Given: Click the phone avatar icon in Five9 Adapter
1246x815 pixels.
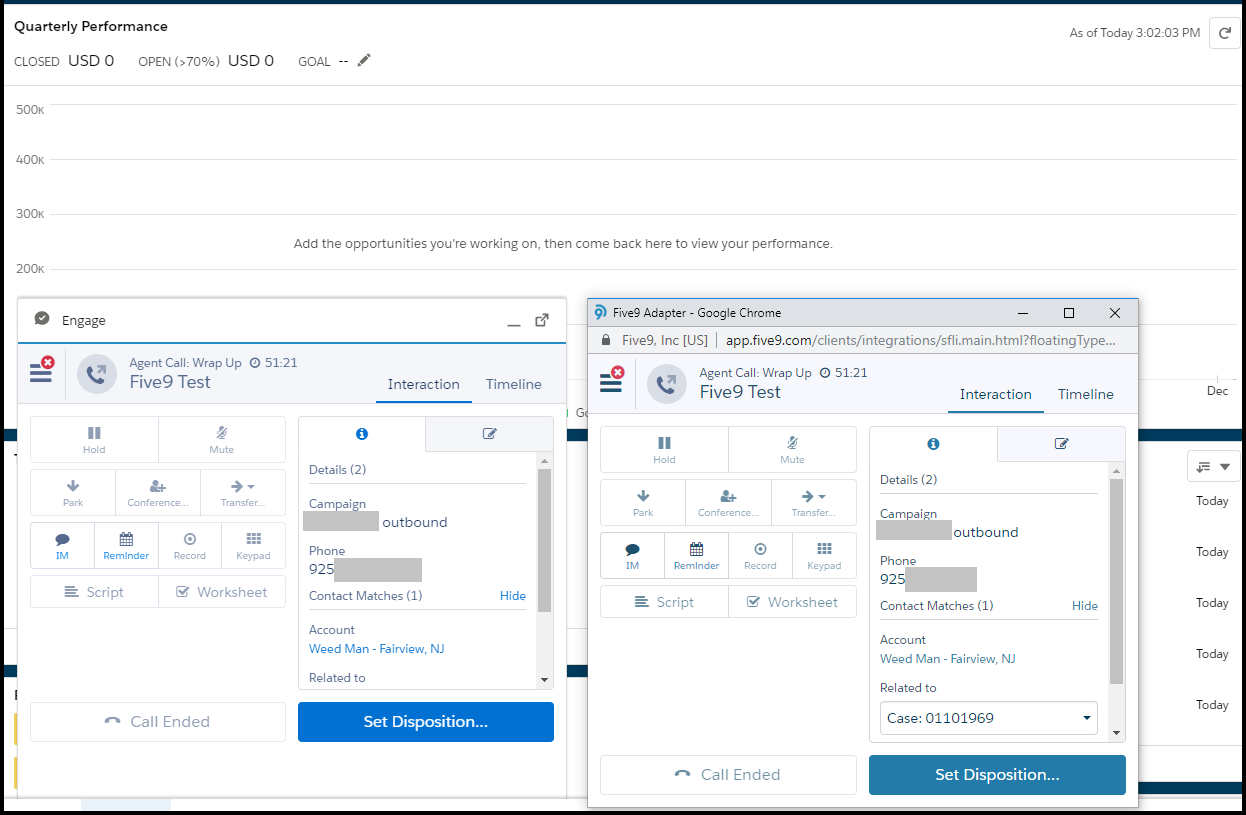Looking at the screenshot, I should coord(666,384).
